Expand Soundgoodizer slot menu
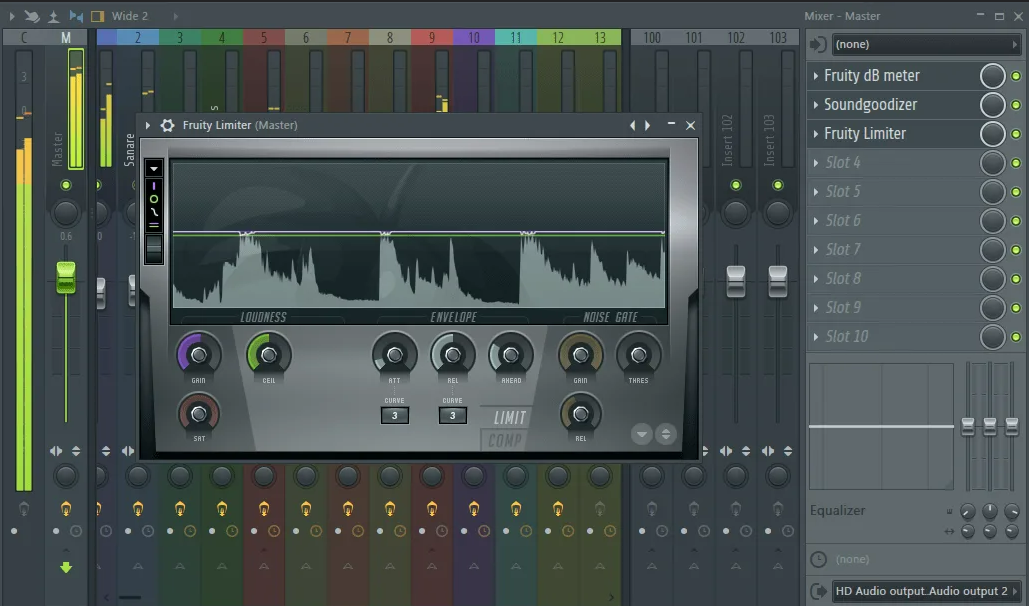Viewport: 1029px width, 606px height. click(x=816, y=105)
